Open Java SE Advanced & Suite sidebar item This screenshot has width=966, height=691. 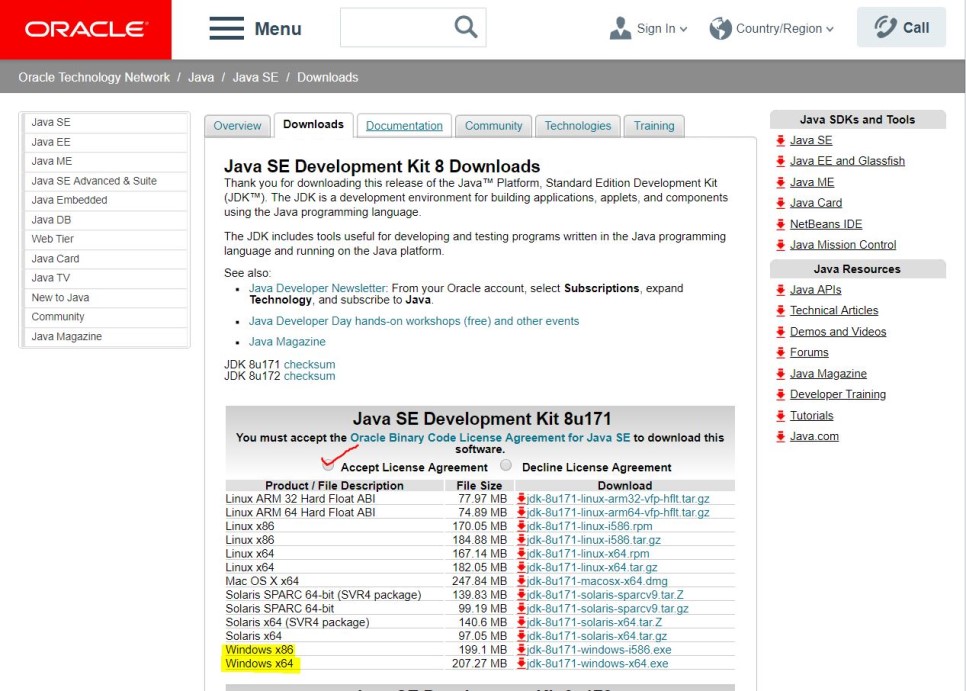point(105,181)
